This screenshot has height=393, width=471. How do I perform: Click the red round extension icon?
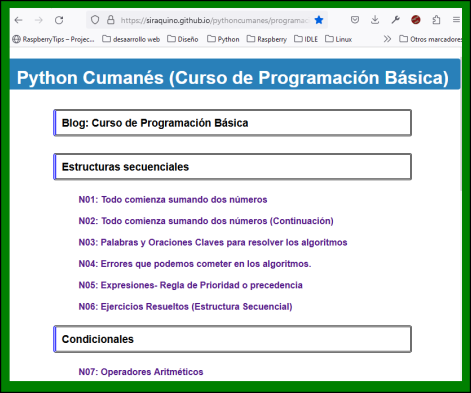416,20
